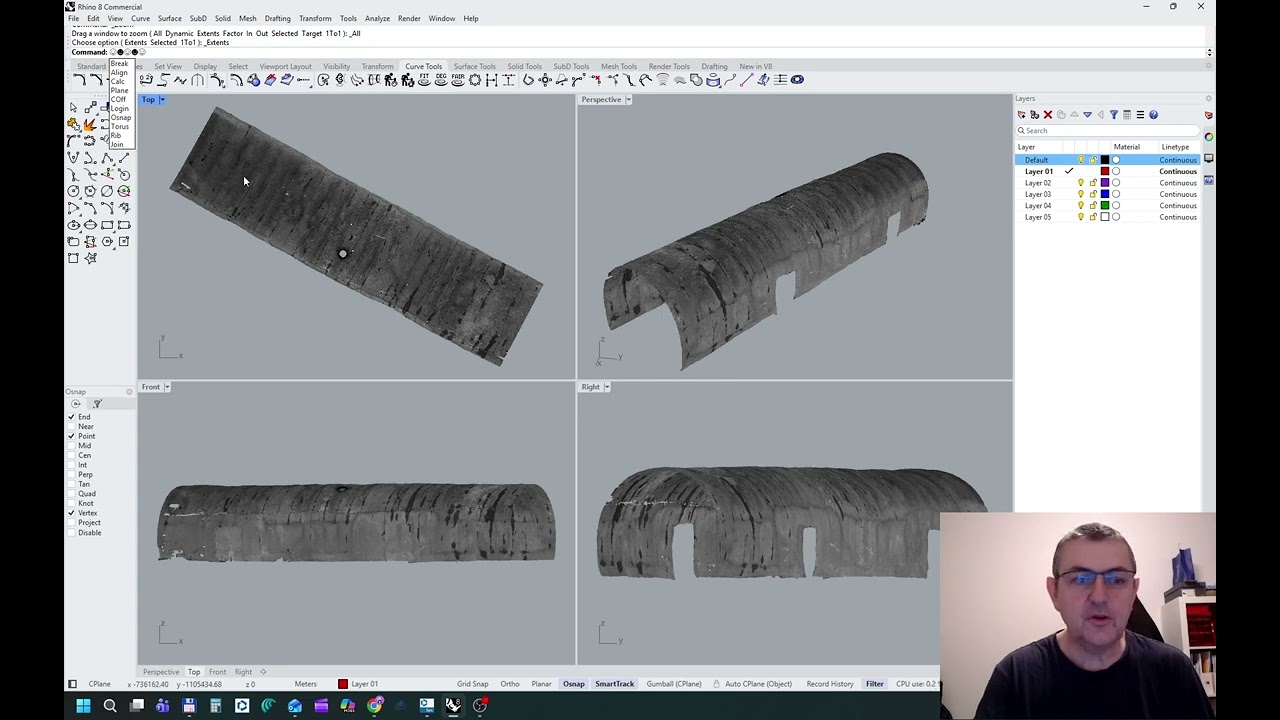Toggle the End object snap checkbox
Image resolution: width=1280 pixels, height=720 pixels.
pyautogui.click(x=71, y=417)
